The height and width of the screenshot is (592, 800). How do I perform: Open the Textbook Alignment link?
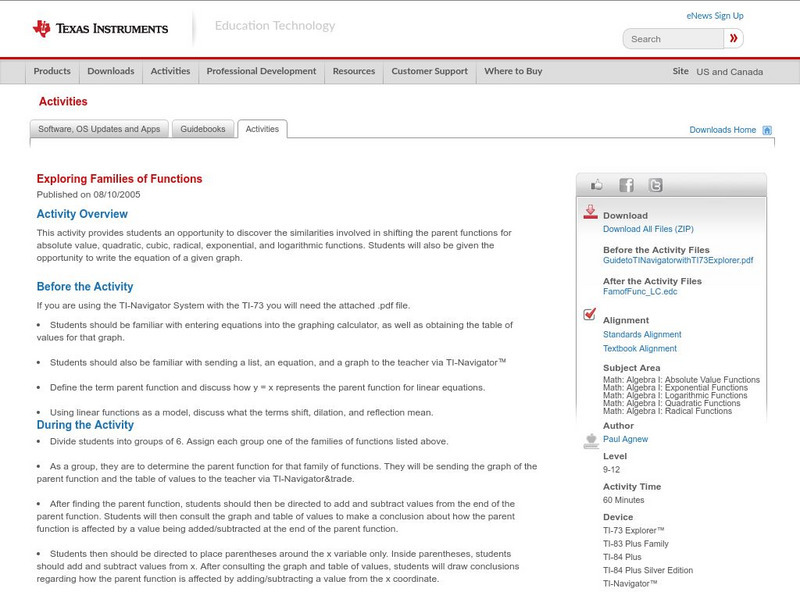[x=640, y=349]
